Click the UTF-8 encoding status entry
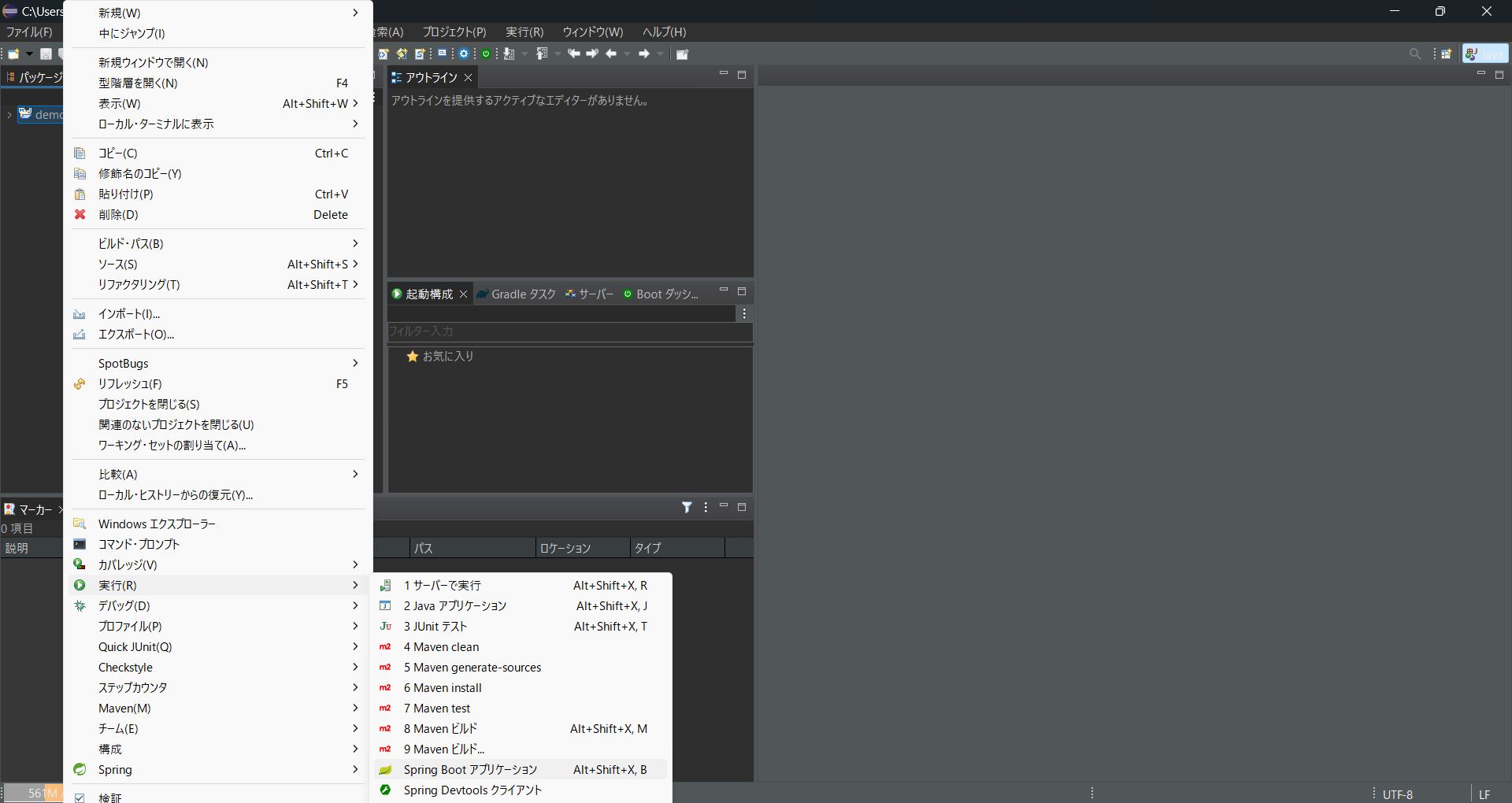Image resolution: width=1512 pixels, height=803 pixels. [1398, 794]
